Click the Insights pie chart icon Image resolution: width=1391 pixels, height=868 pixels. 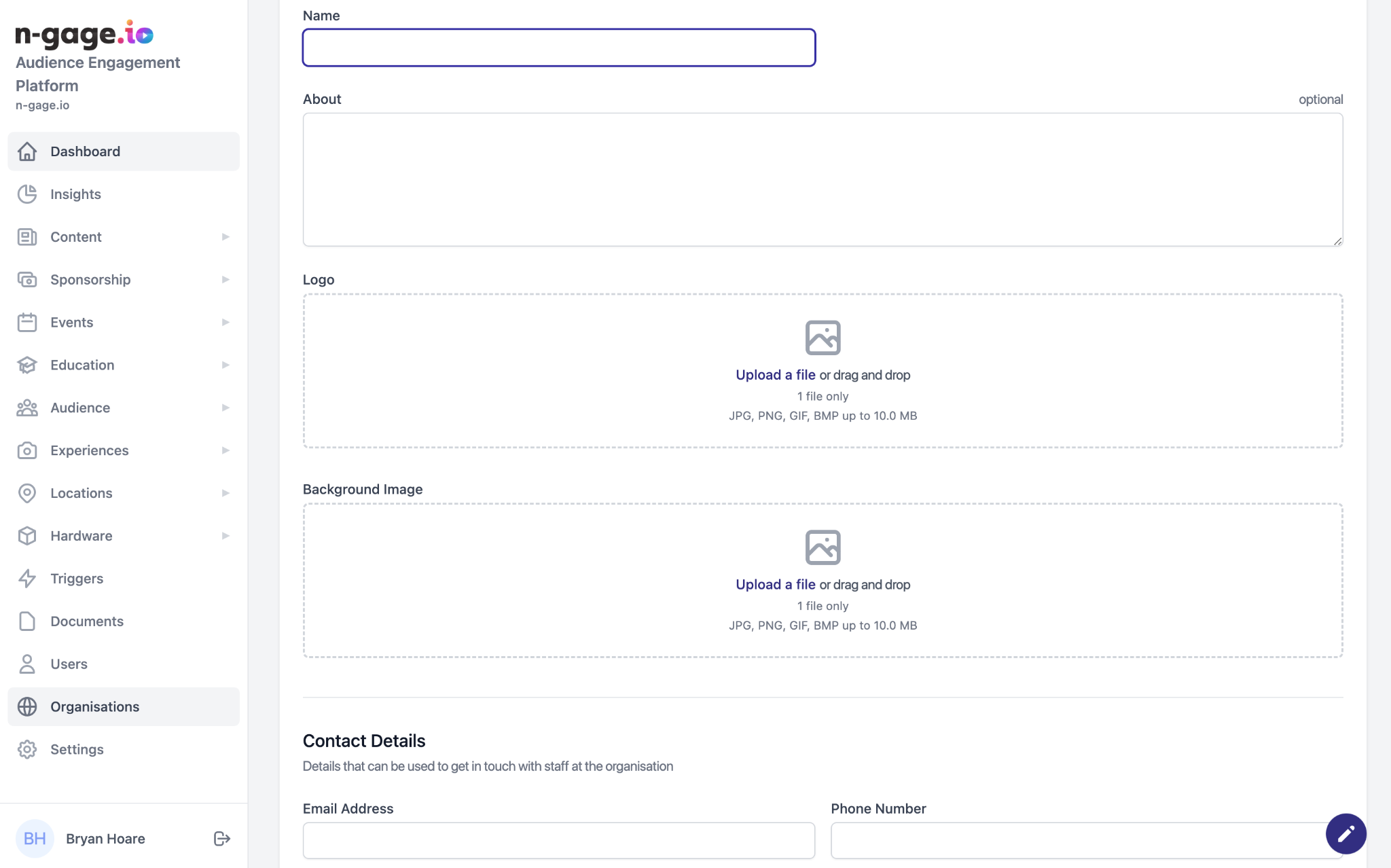27,194
